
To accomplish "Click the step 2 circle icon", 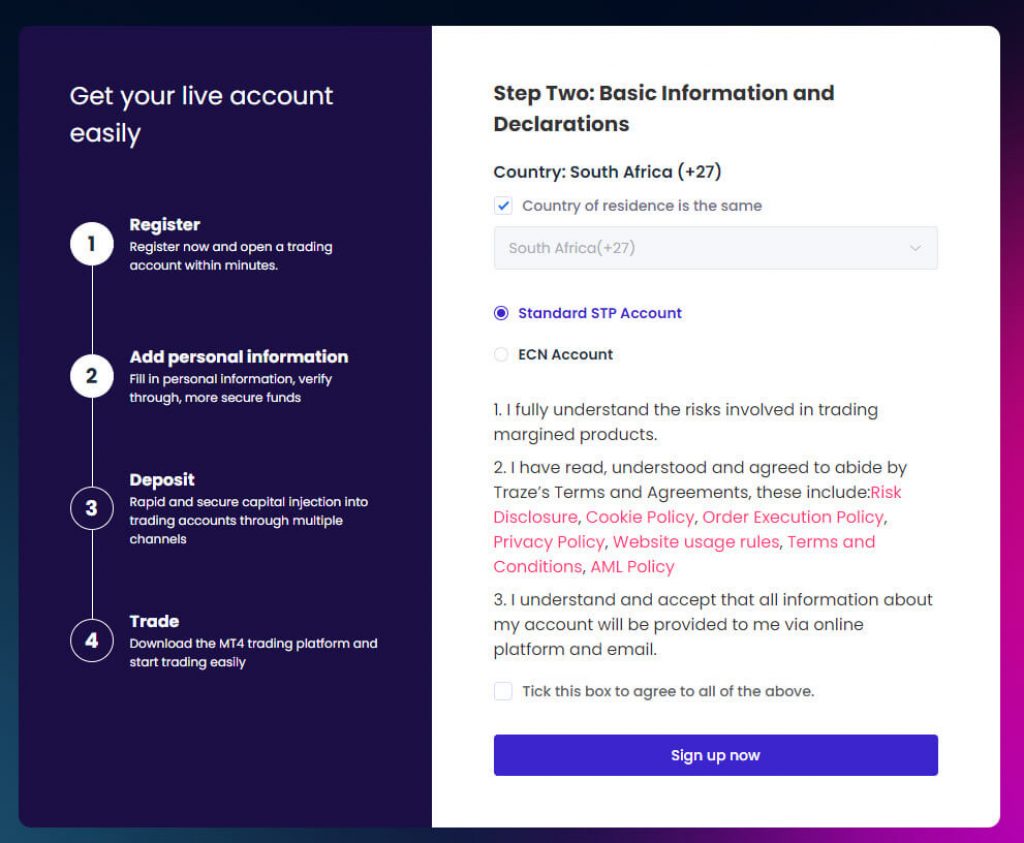I will coord(91,376).
